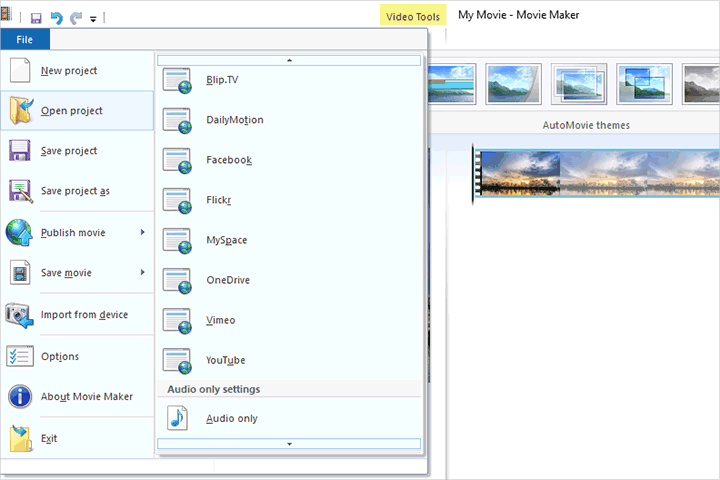720x480 pixels.
Task: Click the up arrow above the Blip.TV entry
Action: [x=289, y=60]
